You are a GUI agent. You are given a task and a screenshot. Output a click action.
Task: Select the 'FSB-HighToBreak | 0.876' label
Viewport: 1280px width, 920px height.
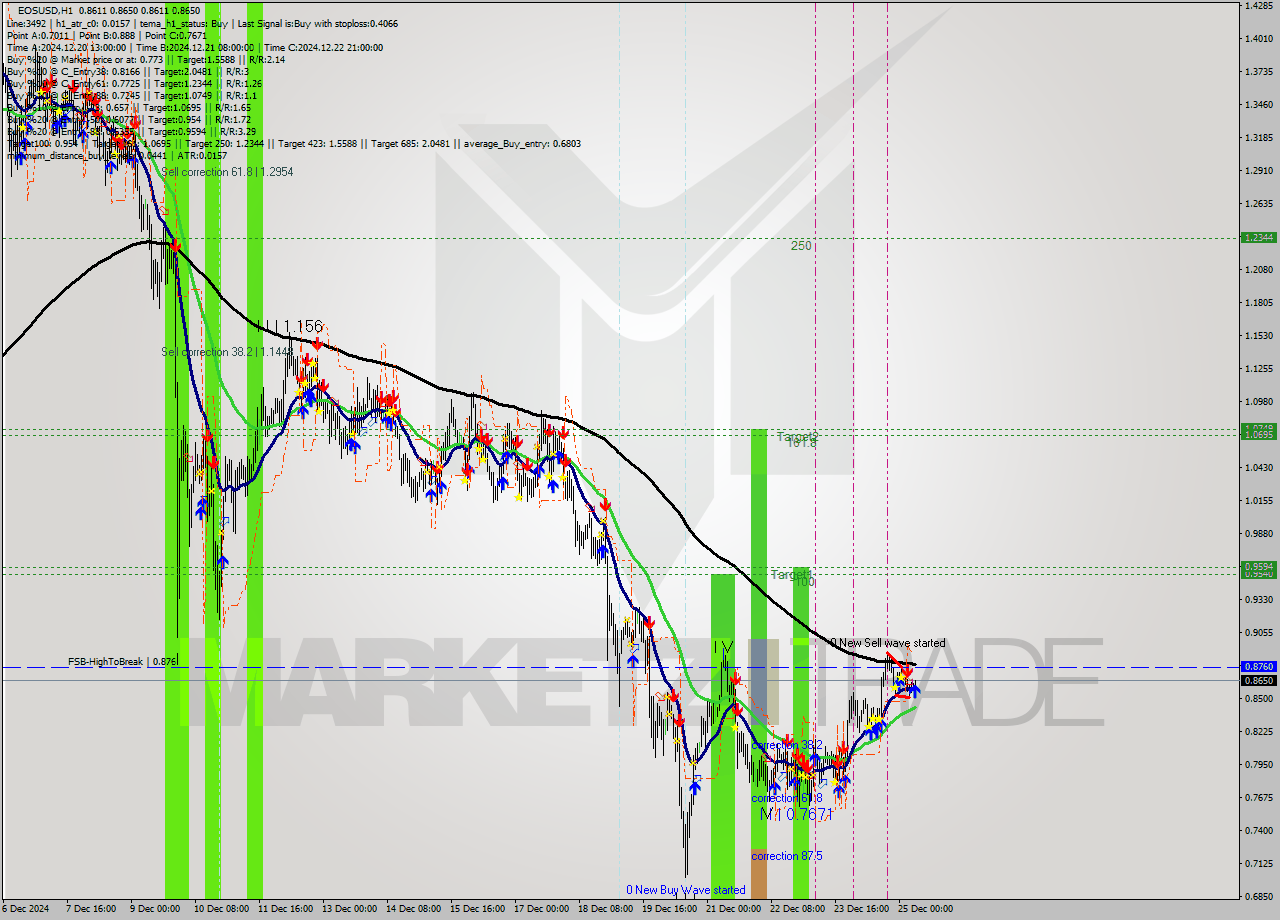(123, 661)
